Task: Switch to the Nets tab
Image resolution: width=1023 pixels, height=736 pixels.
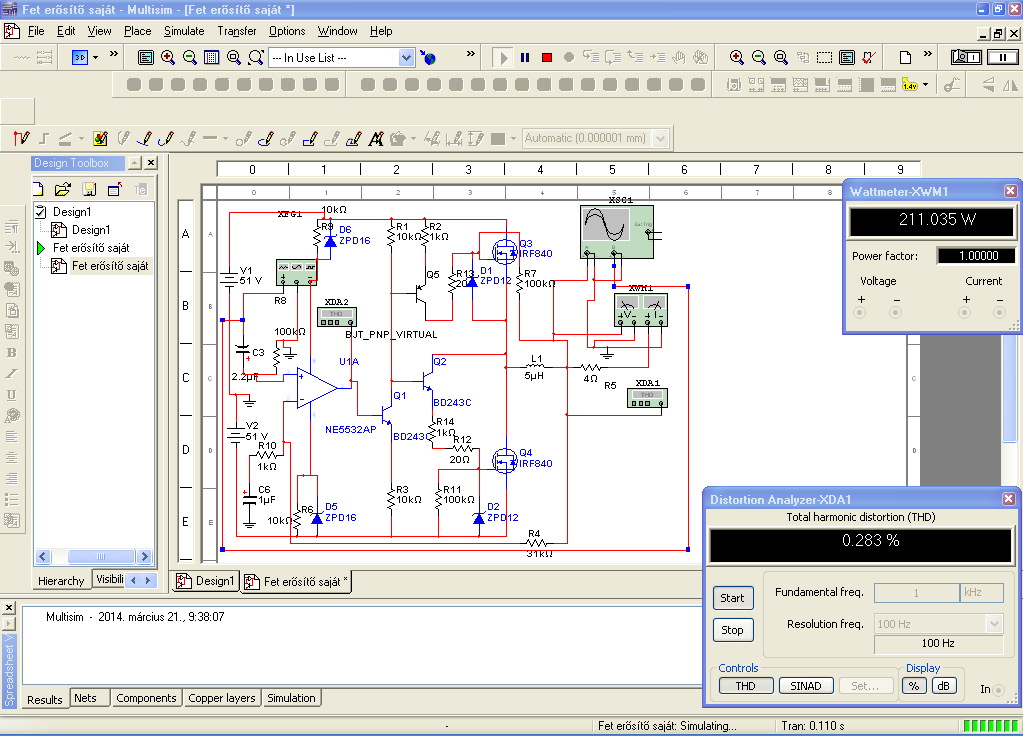Action: (86, 698)
